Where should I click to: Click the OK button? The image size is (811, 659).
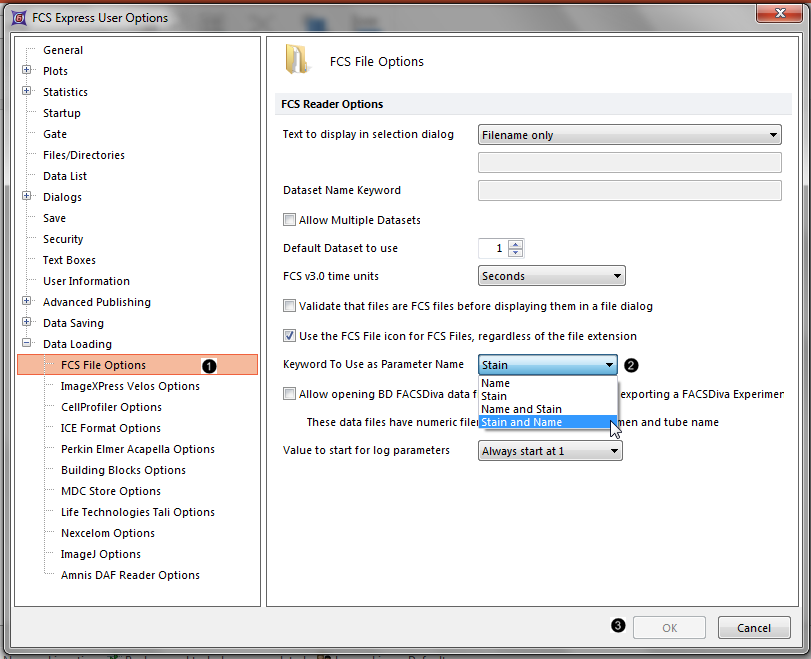point(669,628)
